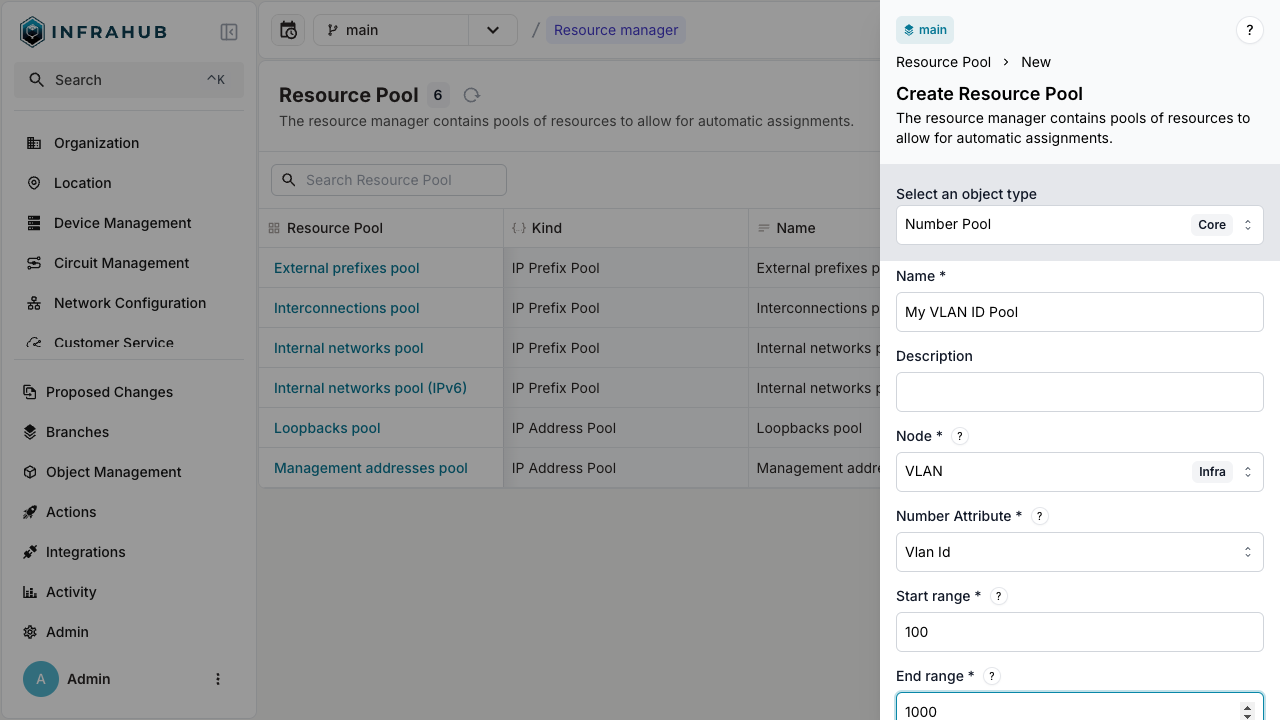
Task: Increment End range with the stepper
Action: tap(1247, 705)
